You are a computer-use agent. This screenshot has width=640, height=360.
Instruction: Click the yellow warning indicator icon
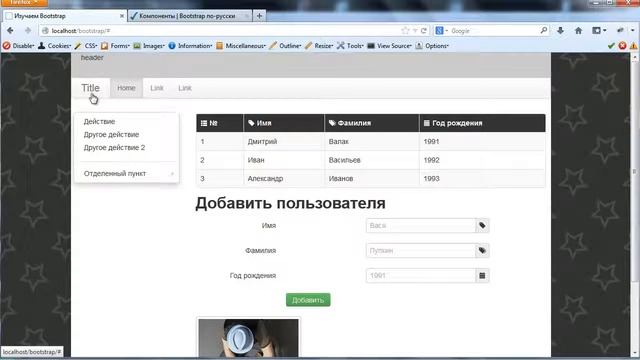pos(633,46)
